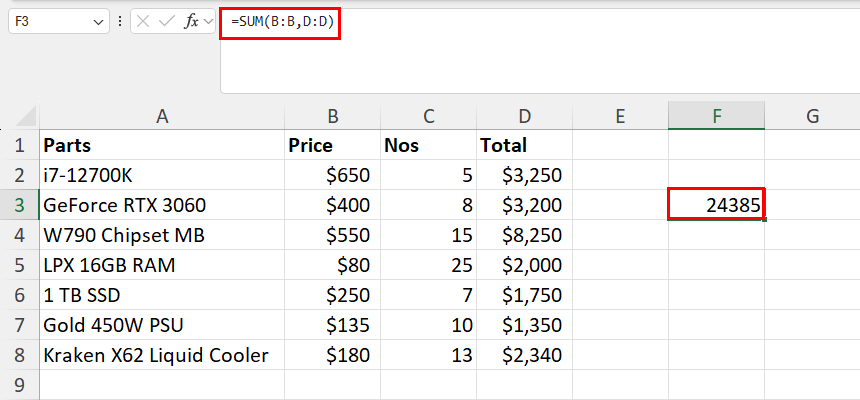Click the Nos cell with value 5
Viewport: 860px width, 400px height.
click(428, 175)
